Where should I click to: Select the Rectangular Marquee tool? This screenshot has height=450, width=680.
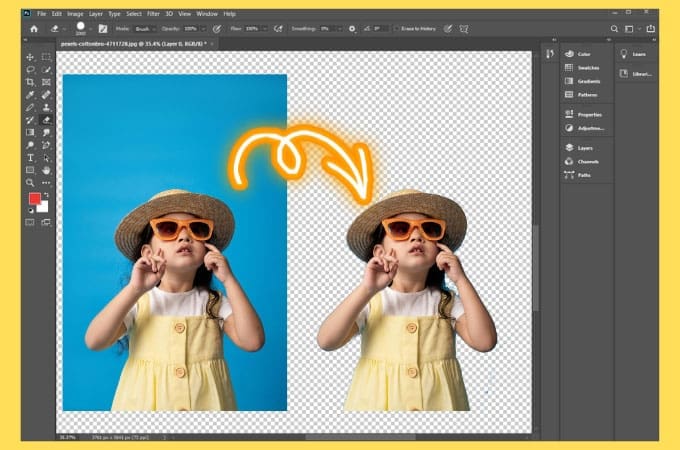click(47, 58)
